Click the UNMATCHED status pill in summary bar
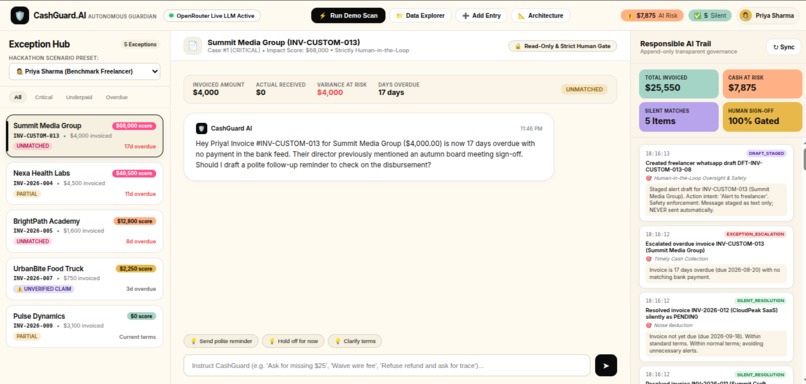Screen dimensions: 806x384 [x=584, y=89]
